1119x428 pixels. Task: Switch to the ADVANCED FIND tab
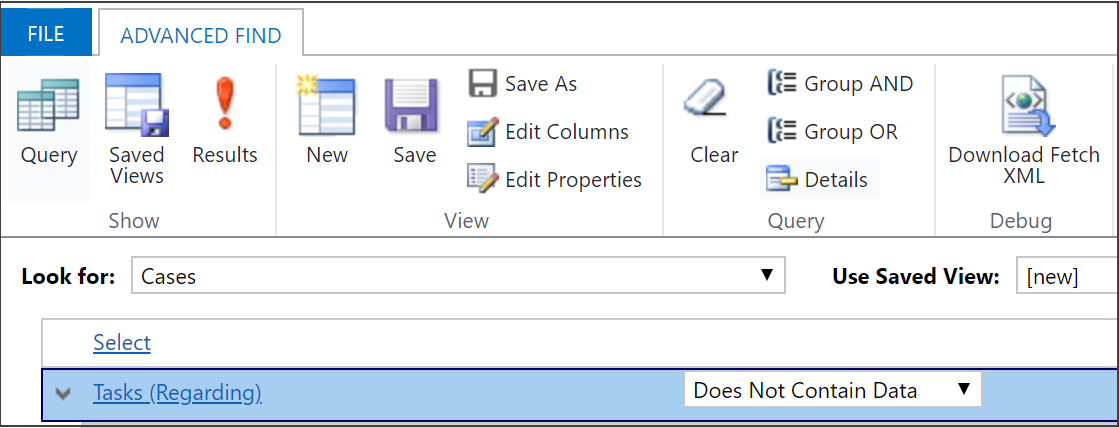(200, 36)
